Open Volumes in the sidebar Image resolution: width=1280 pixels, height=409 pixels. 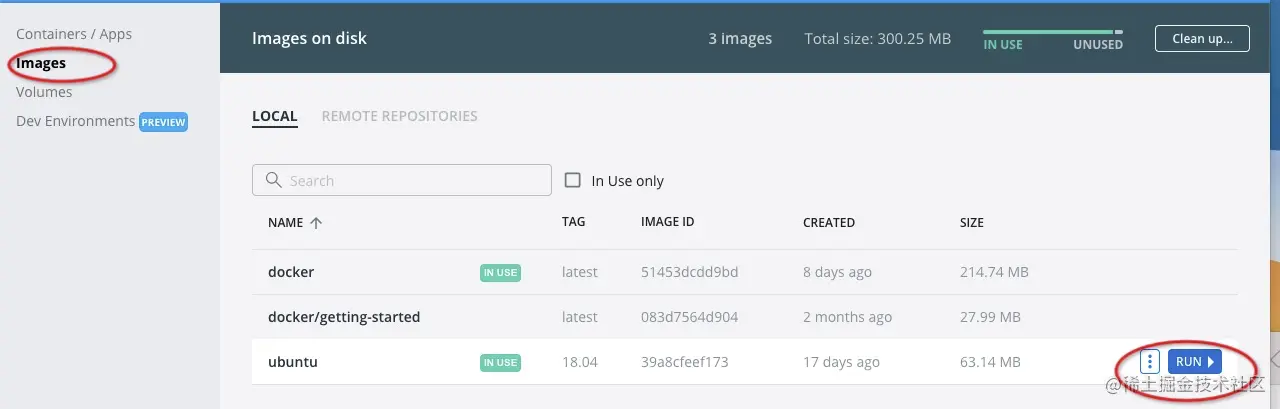point(44,92)
